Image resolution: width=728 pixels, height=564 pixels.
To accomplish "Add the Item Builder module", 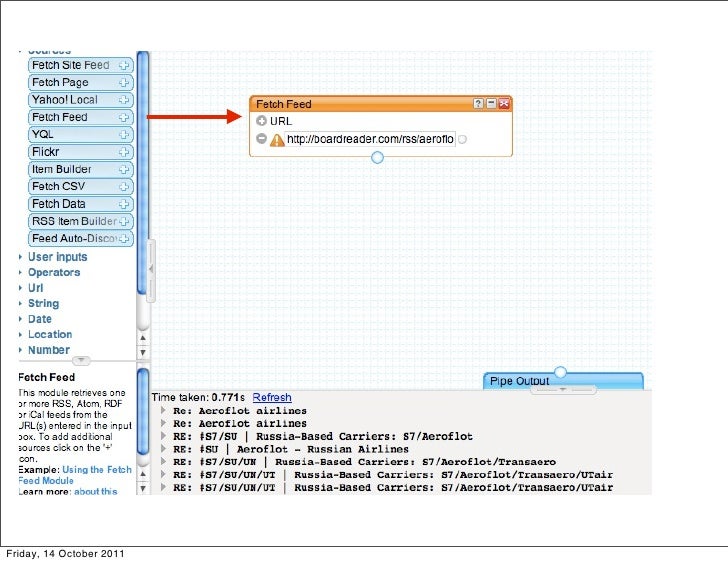I will [124, 169].
